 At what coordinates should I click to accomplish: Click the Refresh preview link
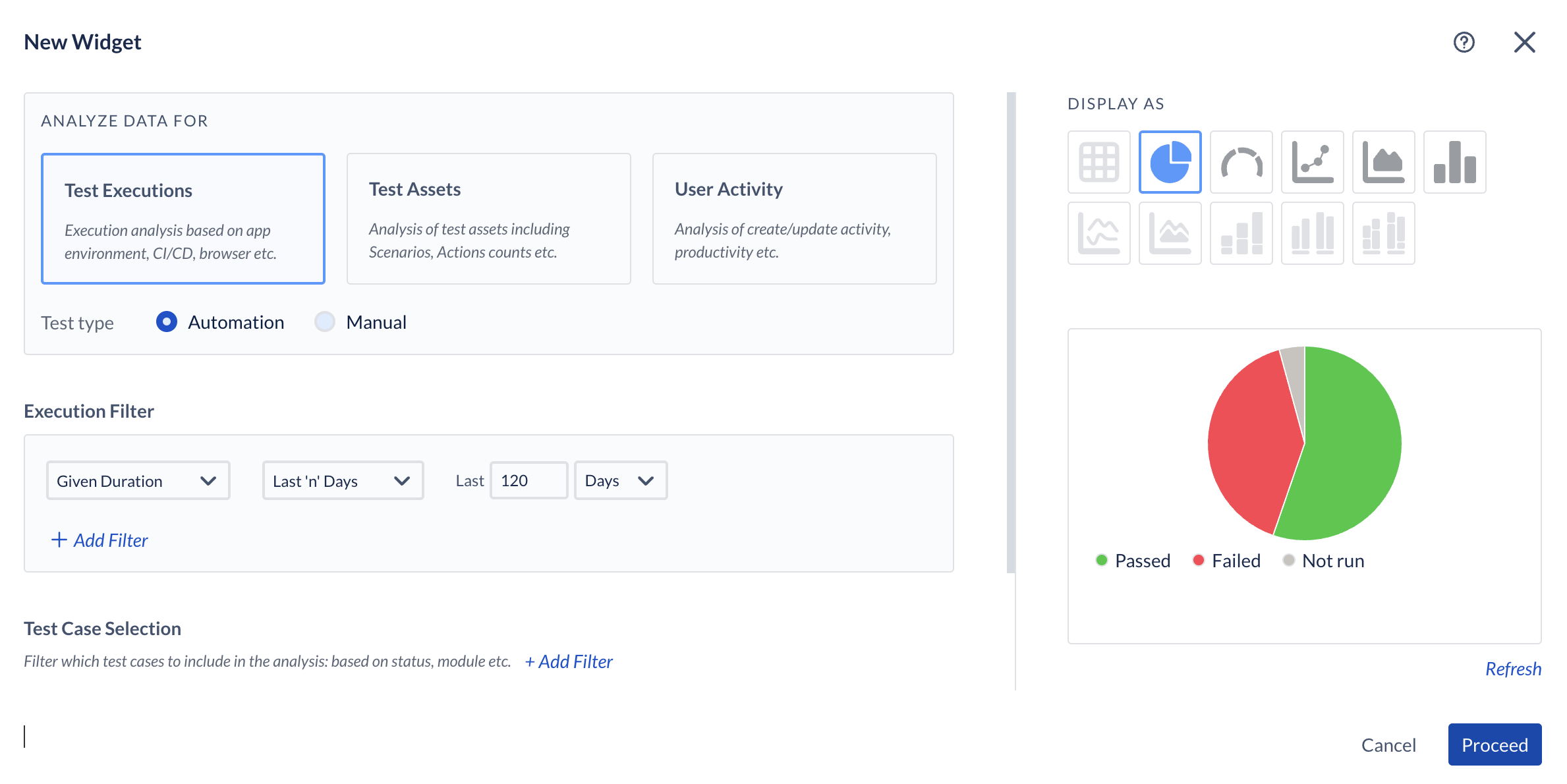pyautogui.click(x=1512, y=669)
